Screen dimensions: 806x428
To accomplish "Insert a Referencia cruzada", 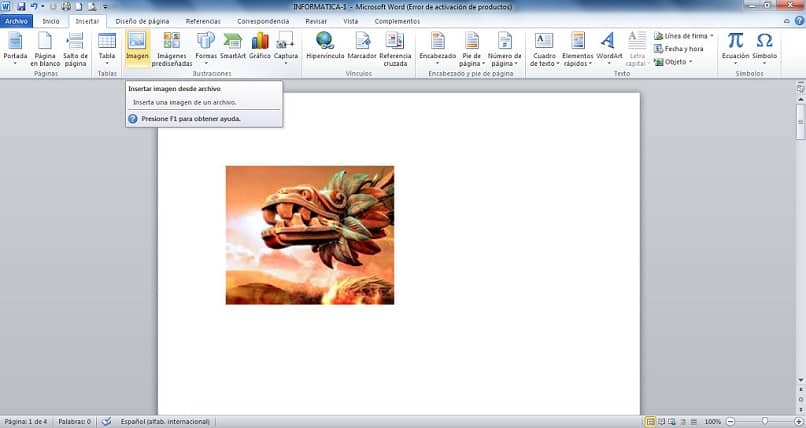I will [x=395, y=49].
